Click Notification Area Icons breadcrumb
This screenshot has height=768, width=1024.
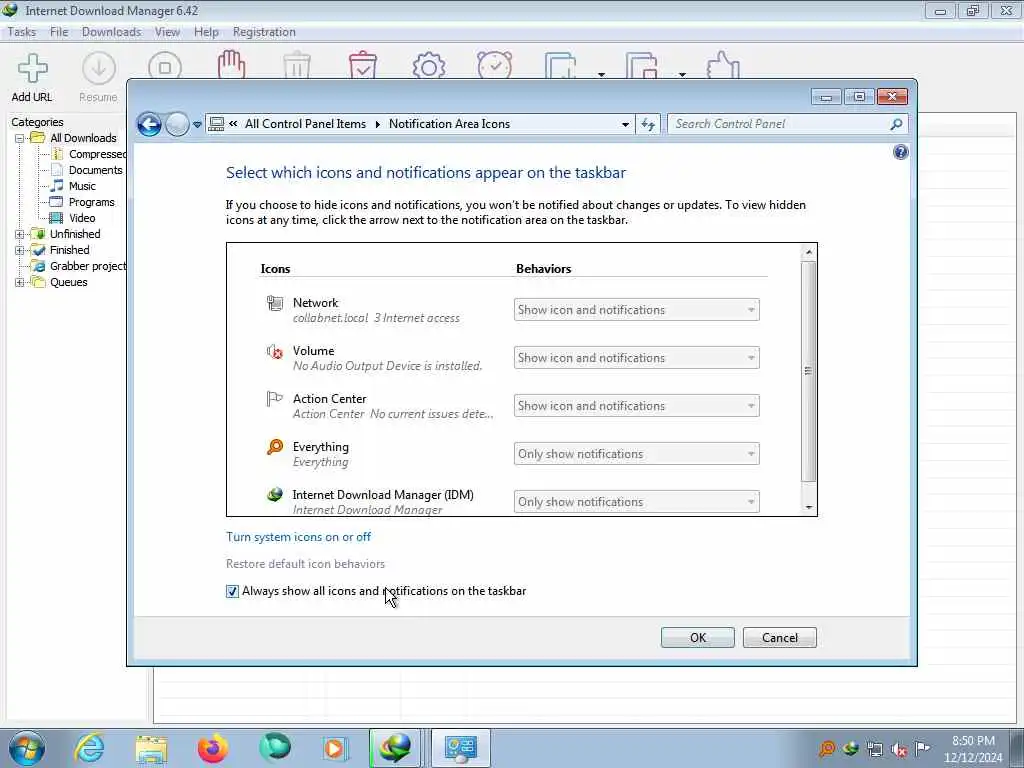click(x=449, y=124)
